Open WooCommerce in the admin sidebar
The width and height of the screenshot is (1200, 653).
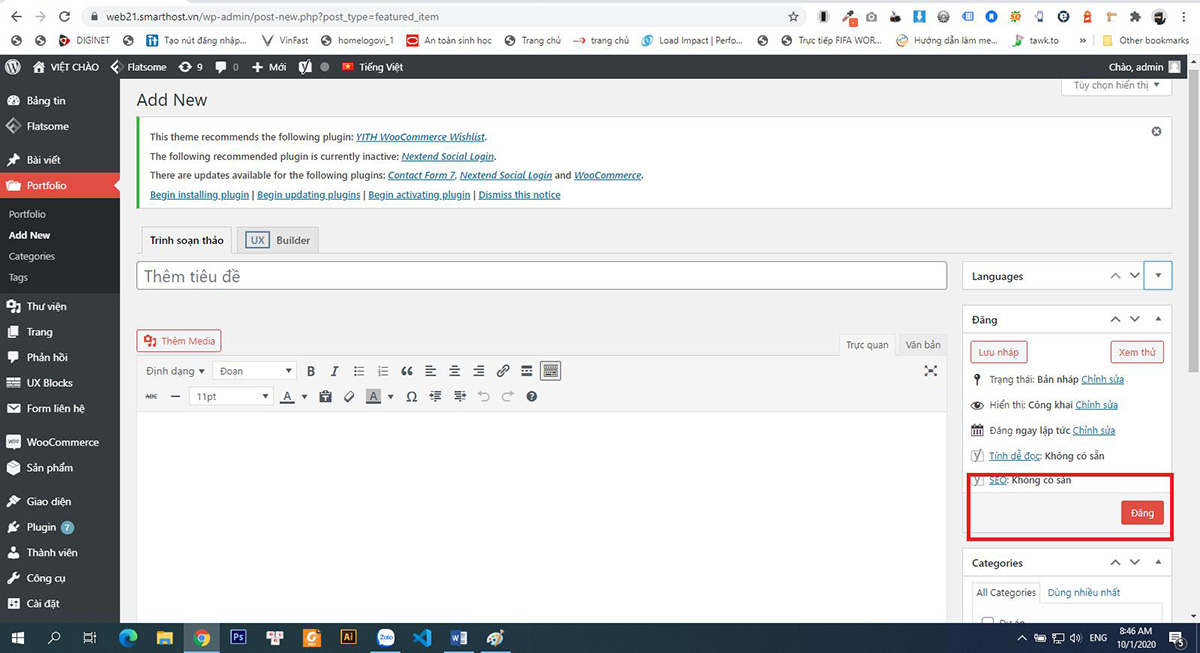pos(60,442)
